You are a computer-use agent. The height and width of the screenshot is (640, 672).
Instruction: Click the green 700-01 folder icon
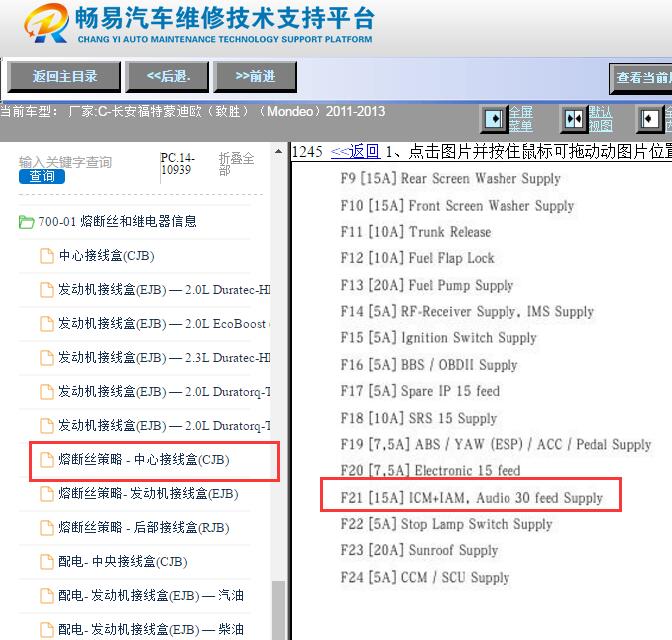tap(27, 222)
